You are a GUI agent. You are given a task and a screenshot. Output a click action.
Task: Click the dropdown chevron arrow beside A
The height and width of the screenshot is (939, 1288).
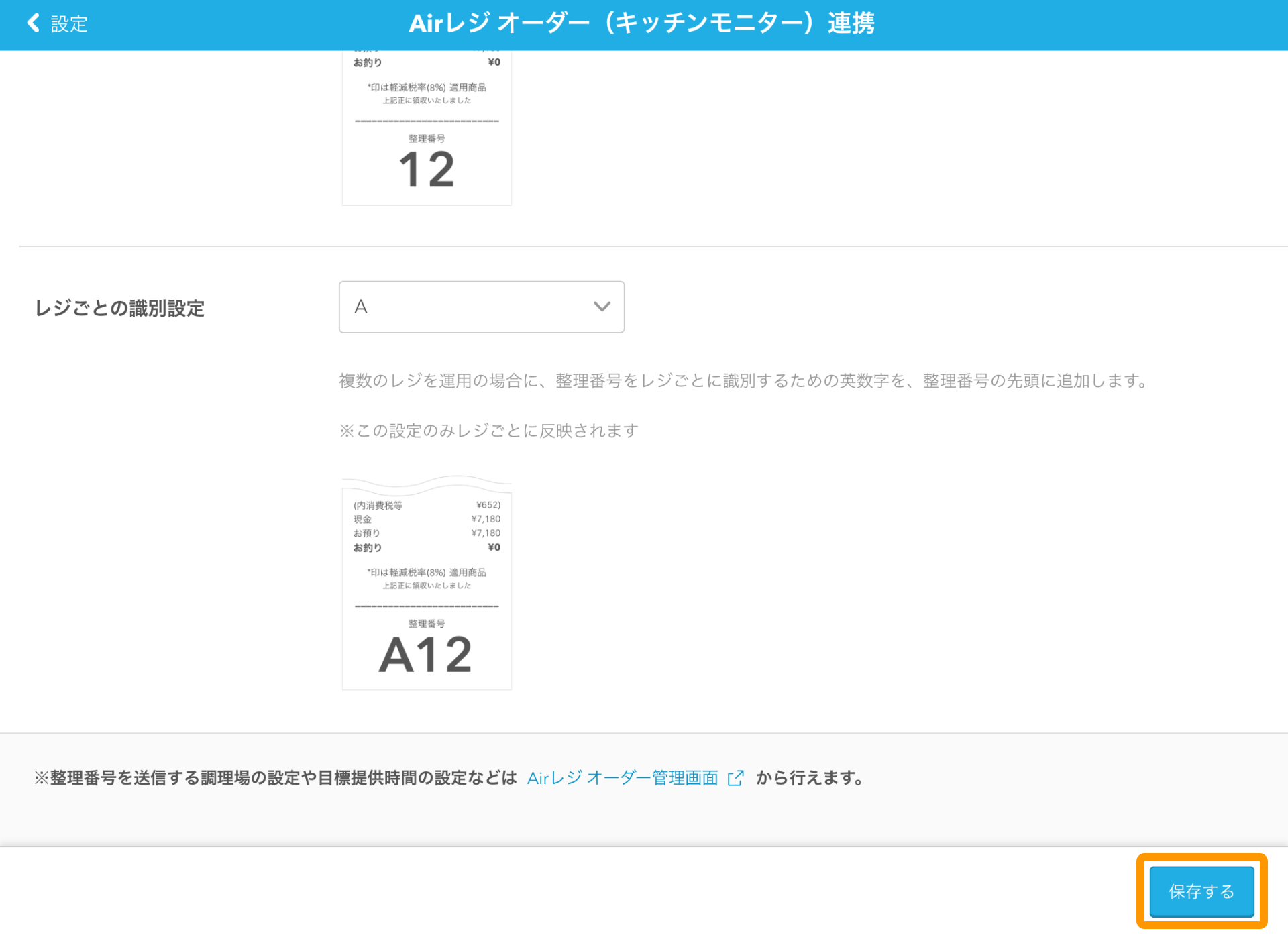[x=602, y=307]
